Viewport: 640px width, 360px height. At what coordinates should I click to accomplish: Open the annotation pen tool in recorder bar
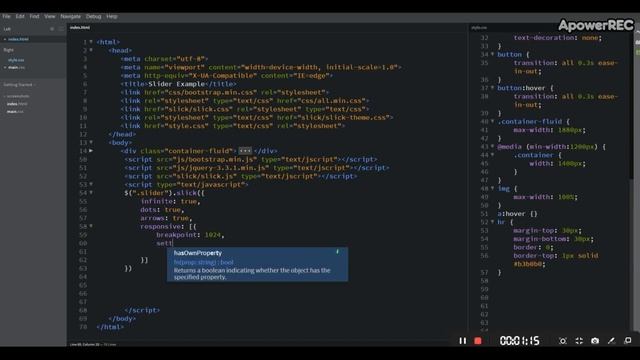coord(611,341)
